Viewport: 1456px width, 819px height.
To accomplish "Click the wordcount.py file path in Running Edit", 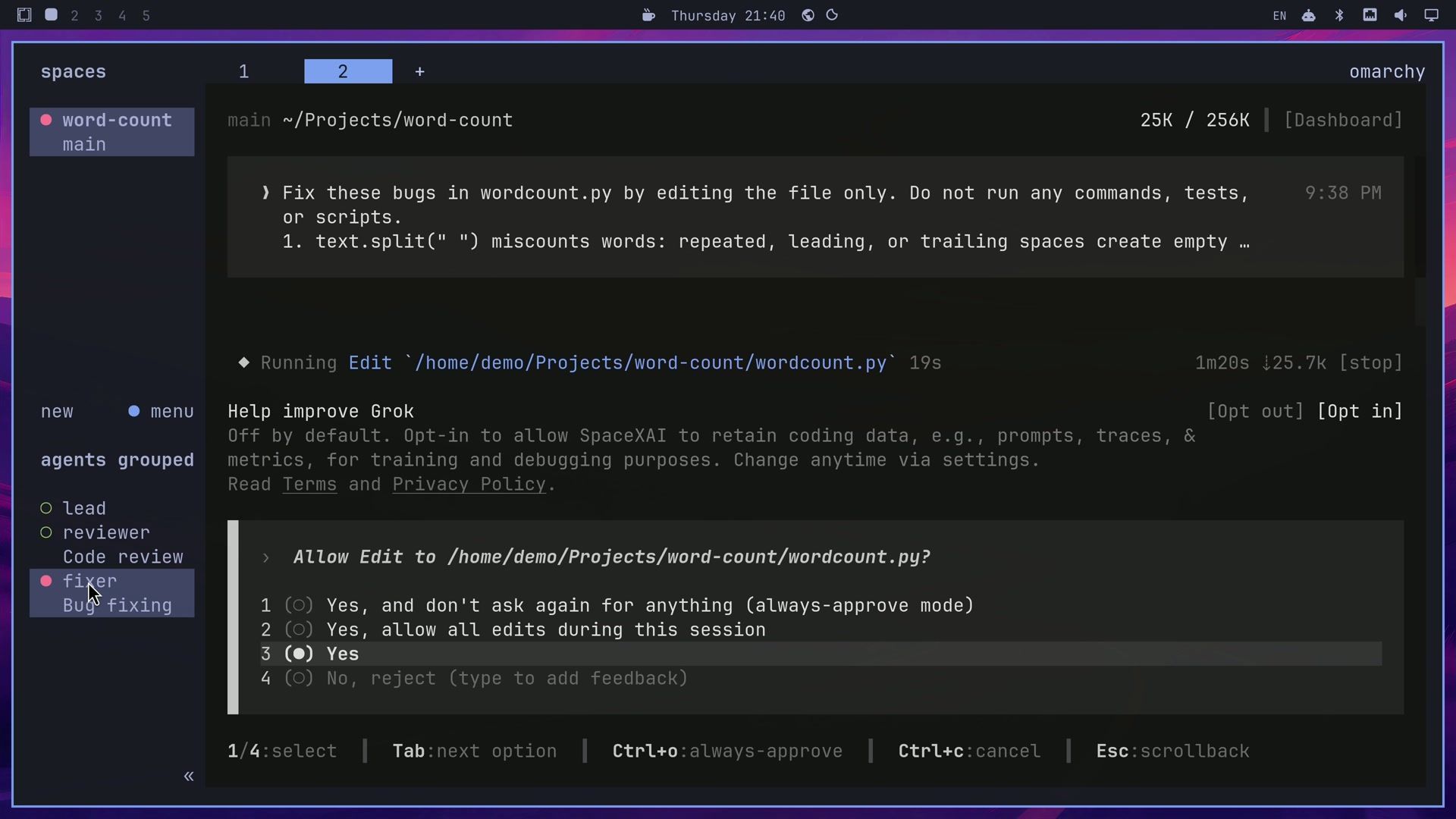I will point(650,362).
